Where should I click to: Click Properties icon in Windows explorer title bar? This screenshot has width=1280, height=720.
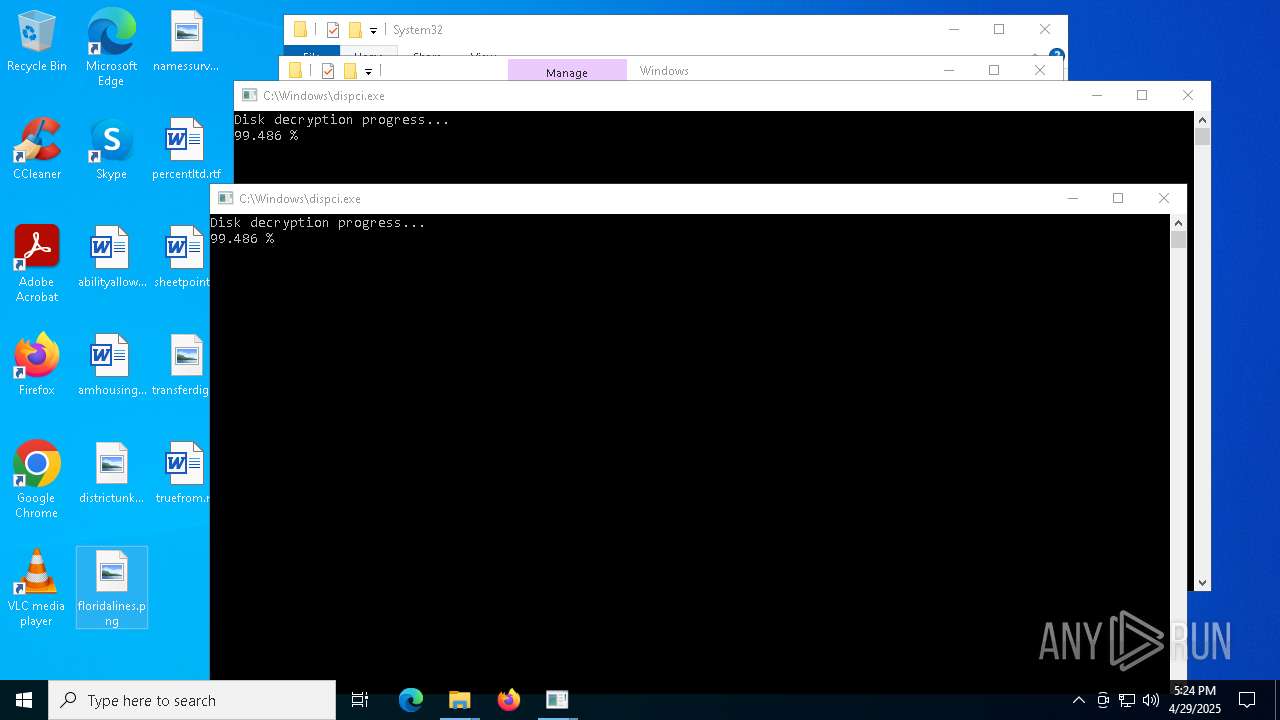pos(327,71)
